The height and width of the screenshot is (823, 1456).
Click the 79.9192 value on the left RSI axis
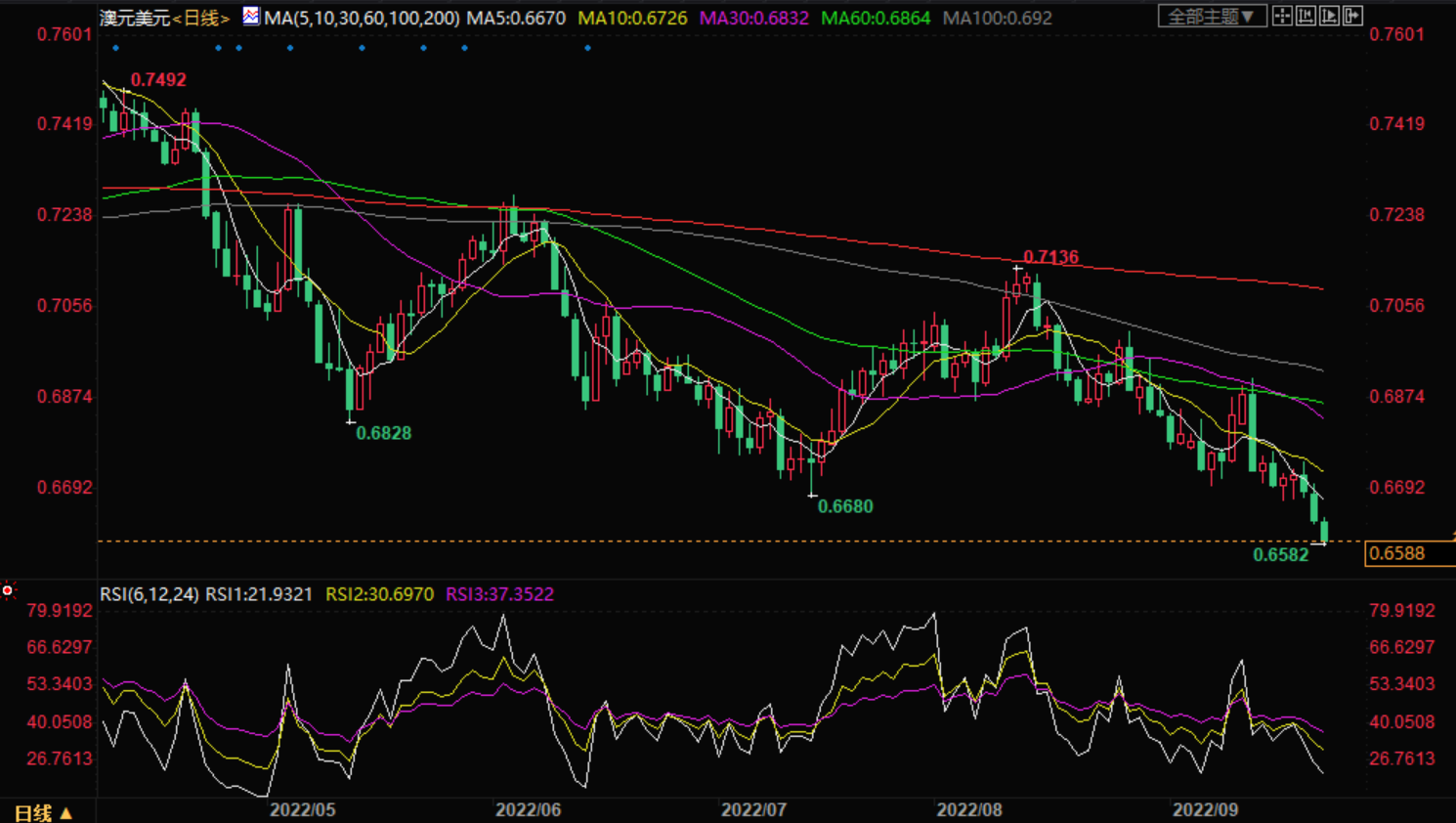(60, 611)
